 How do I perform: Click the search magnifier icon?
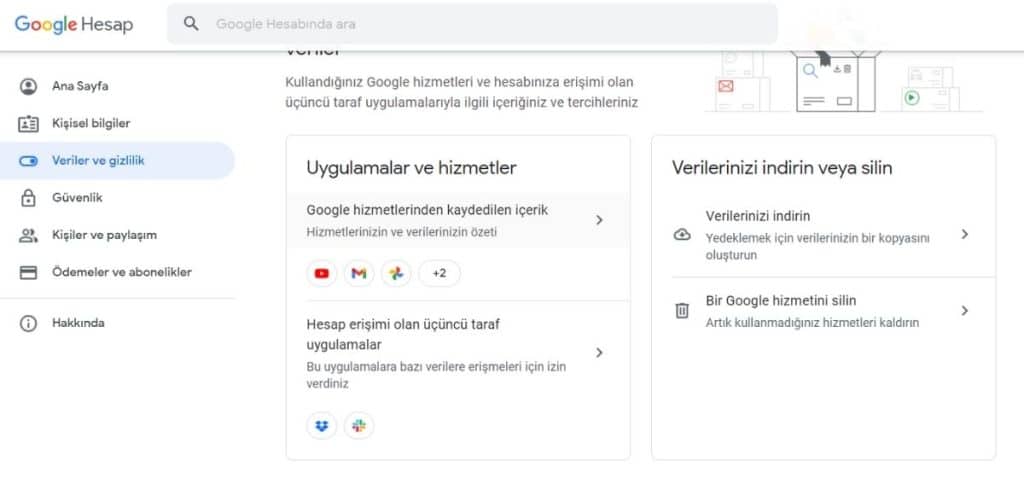tap(191, 24)
